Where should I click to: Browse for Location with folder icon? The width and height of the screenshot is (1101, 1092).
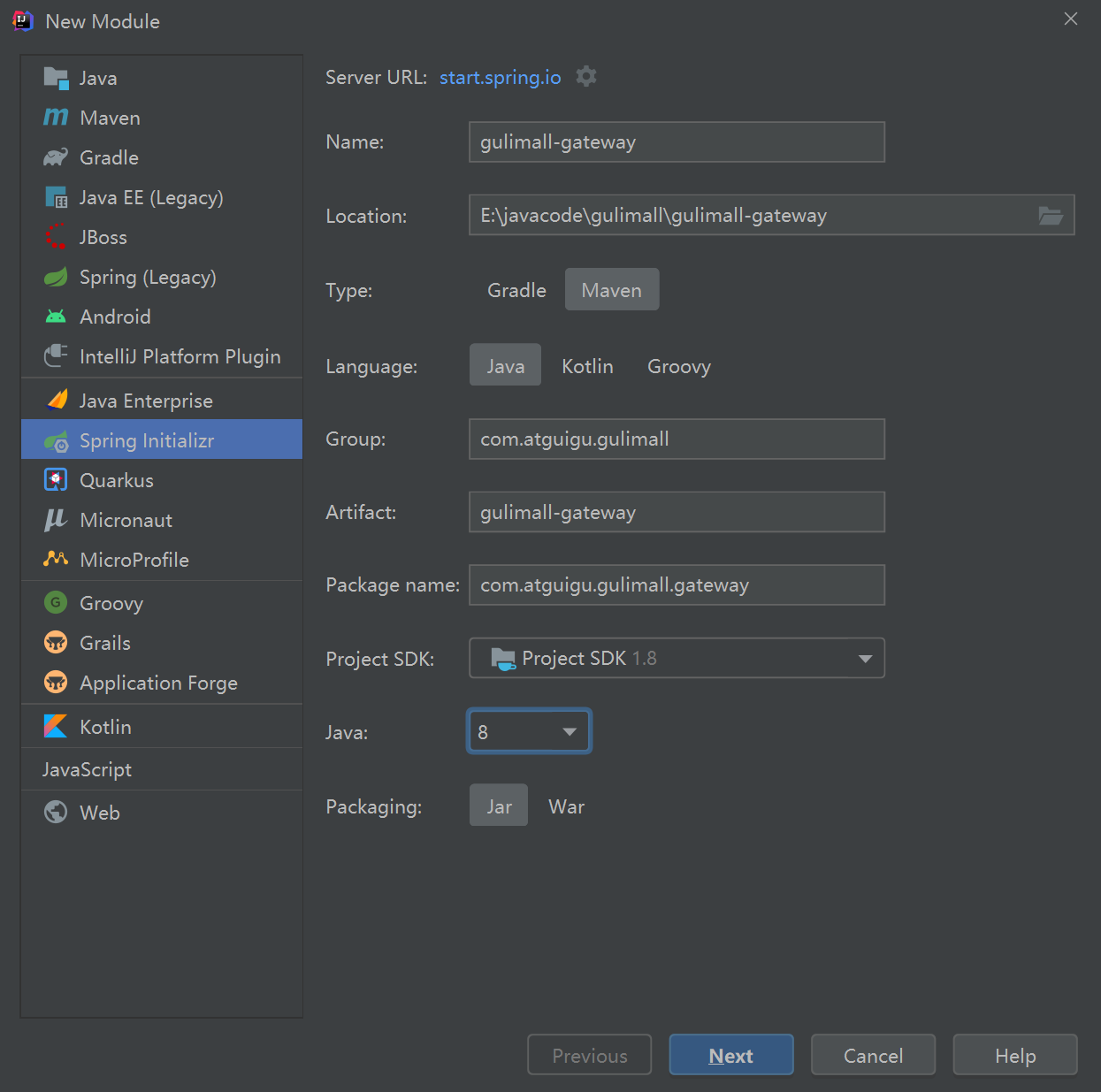(x=1051, y=215)
